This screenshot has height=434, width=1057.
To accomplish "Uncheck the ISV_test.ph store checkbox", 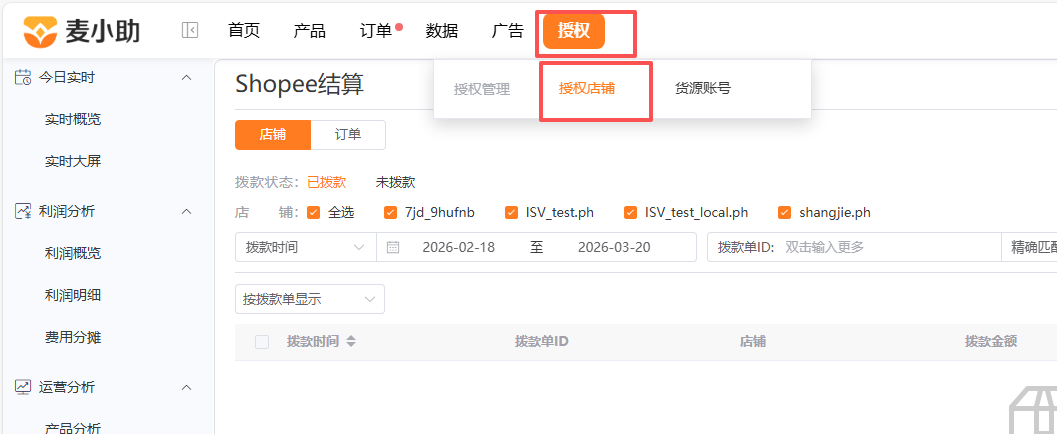I will [x=511, y=213].
